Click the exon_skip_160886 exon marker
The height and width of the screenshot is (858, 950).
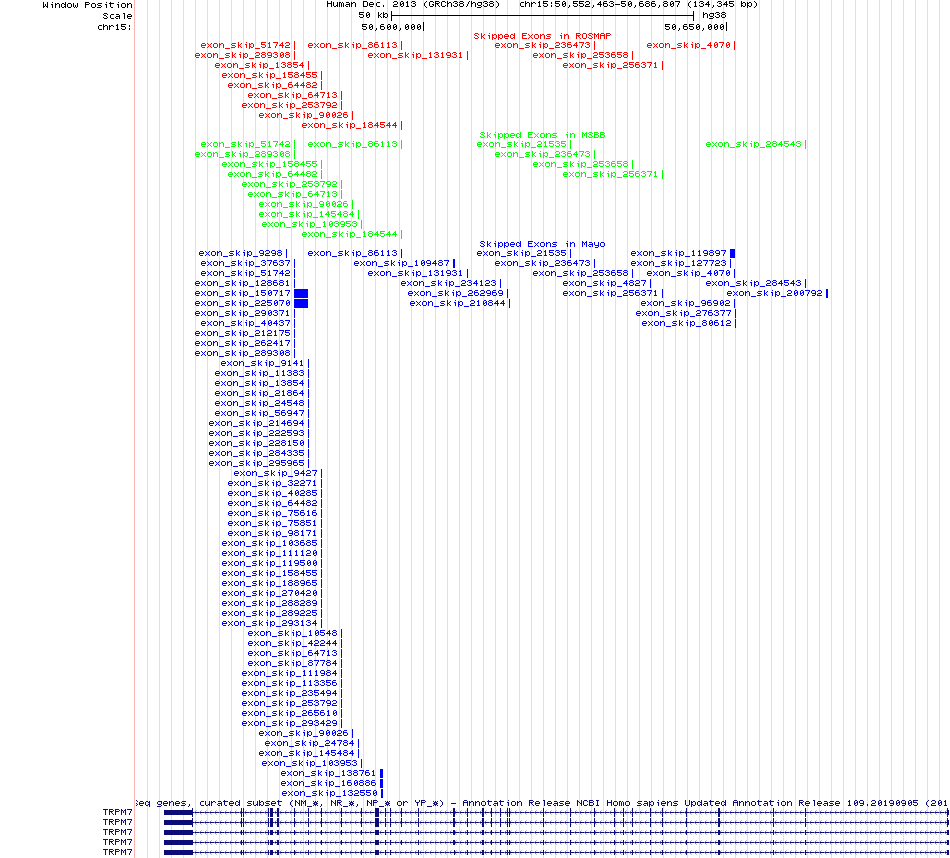381,783
